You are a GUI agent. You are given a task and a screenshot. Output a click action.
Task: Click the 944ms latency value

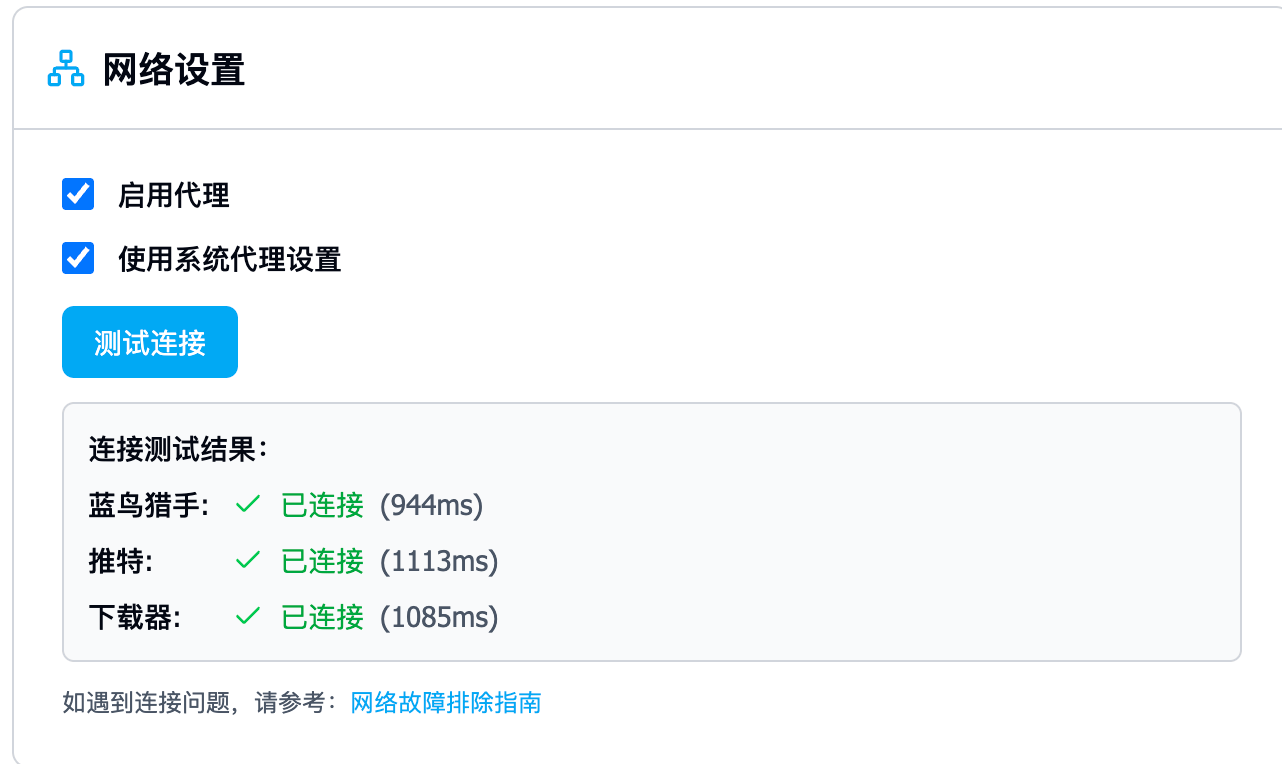tap(431, 506)
